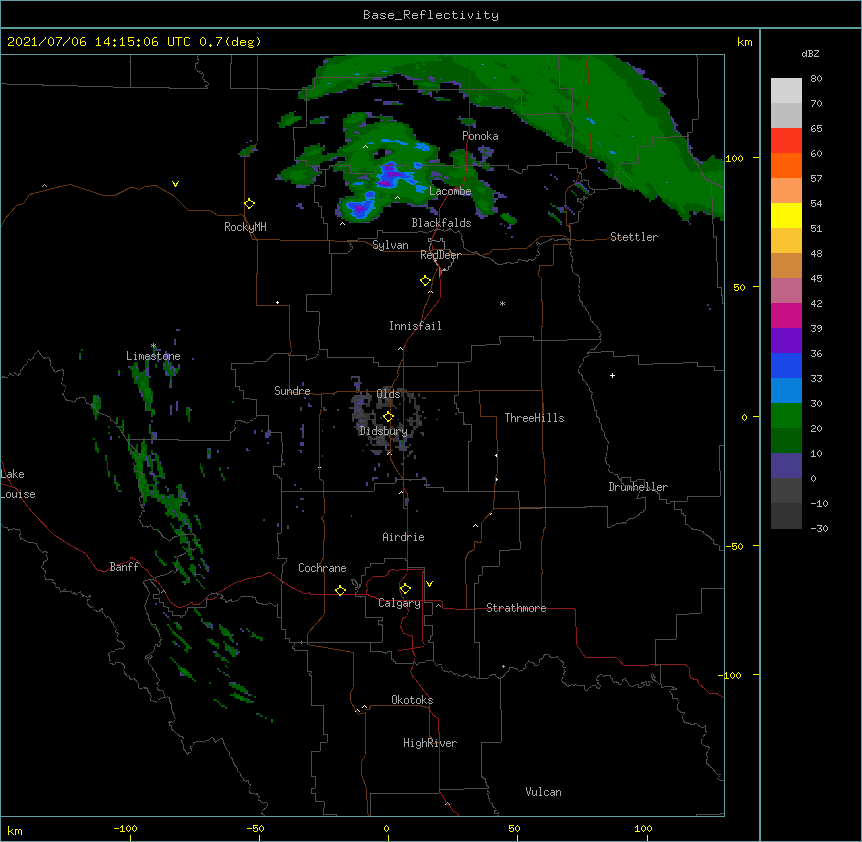
Task: Select the Okotoks town label
Action: pyautogui.click(x=412, y=700)
